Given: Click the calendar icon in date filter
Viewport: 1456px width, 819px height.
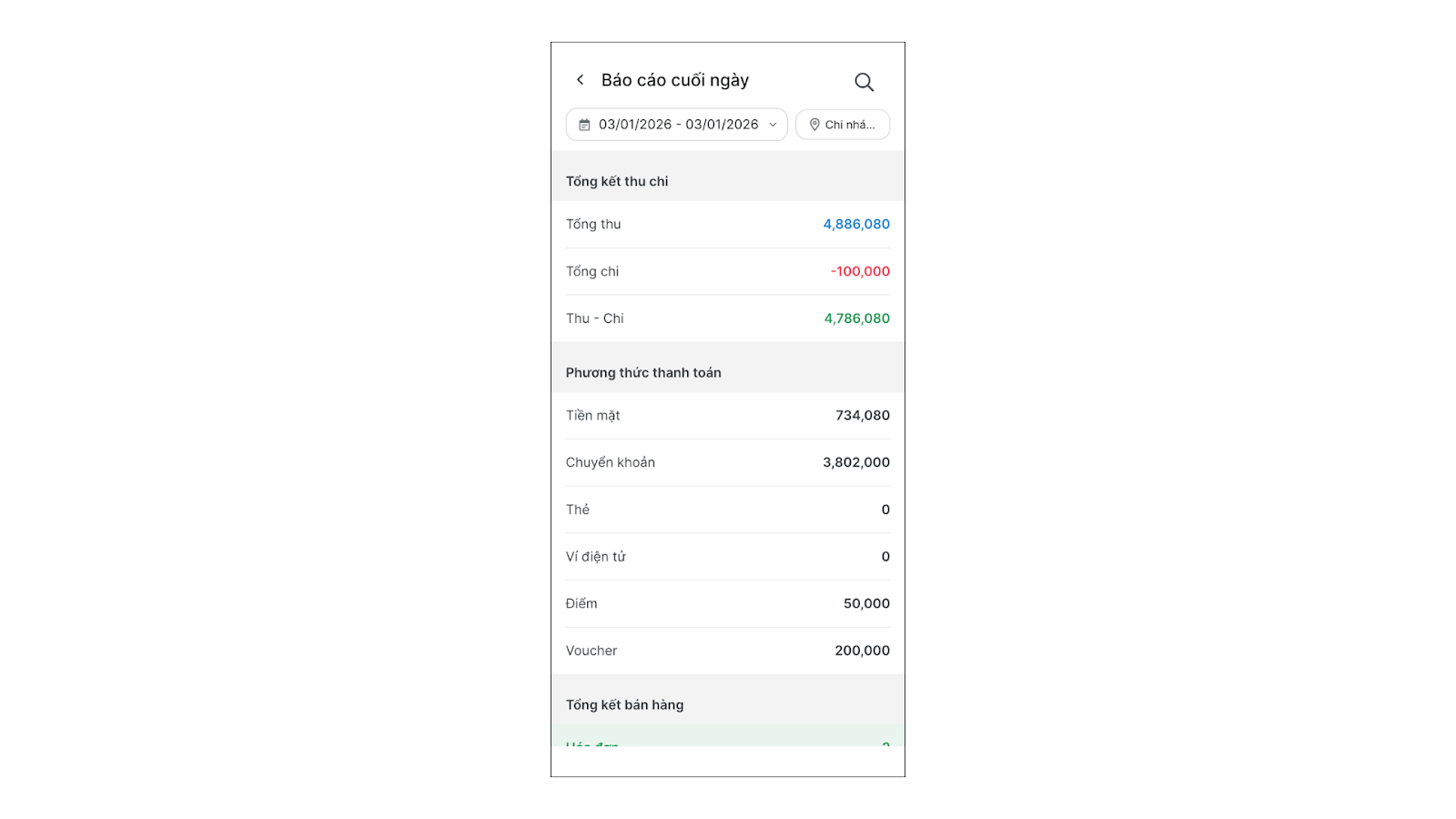Looking at the screenshot, I should pyautogui.click(x=584, y=125).
